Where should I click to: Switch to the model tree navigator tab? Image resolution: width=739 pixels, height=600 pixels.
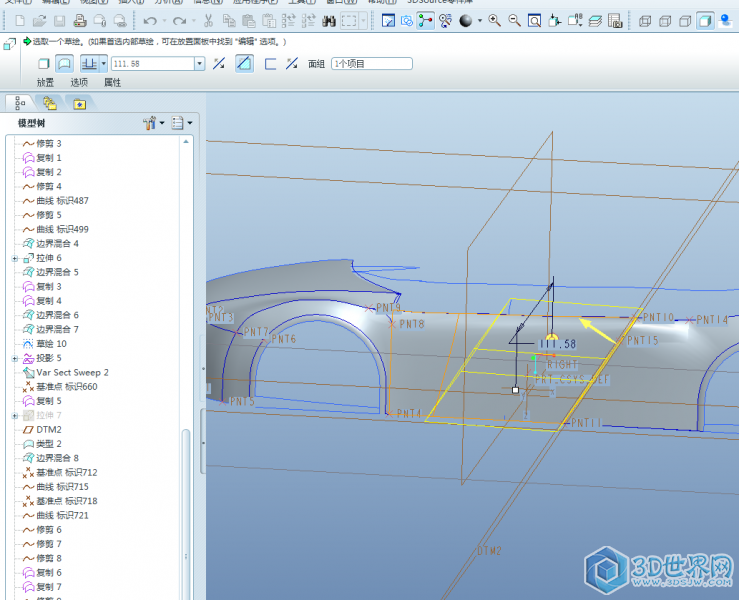(x=20, y=103)
